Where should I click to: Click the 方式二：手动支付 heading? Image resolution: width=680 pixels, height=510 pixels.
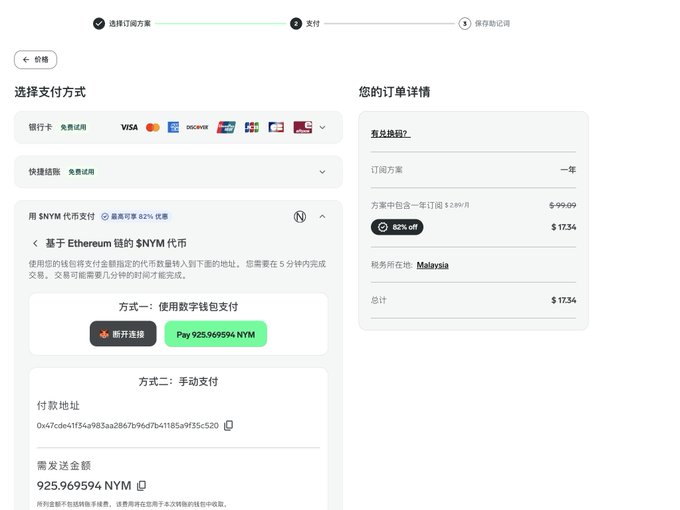178,382
